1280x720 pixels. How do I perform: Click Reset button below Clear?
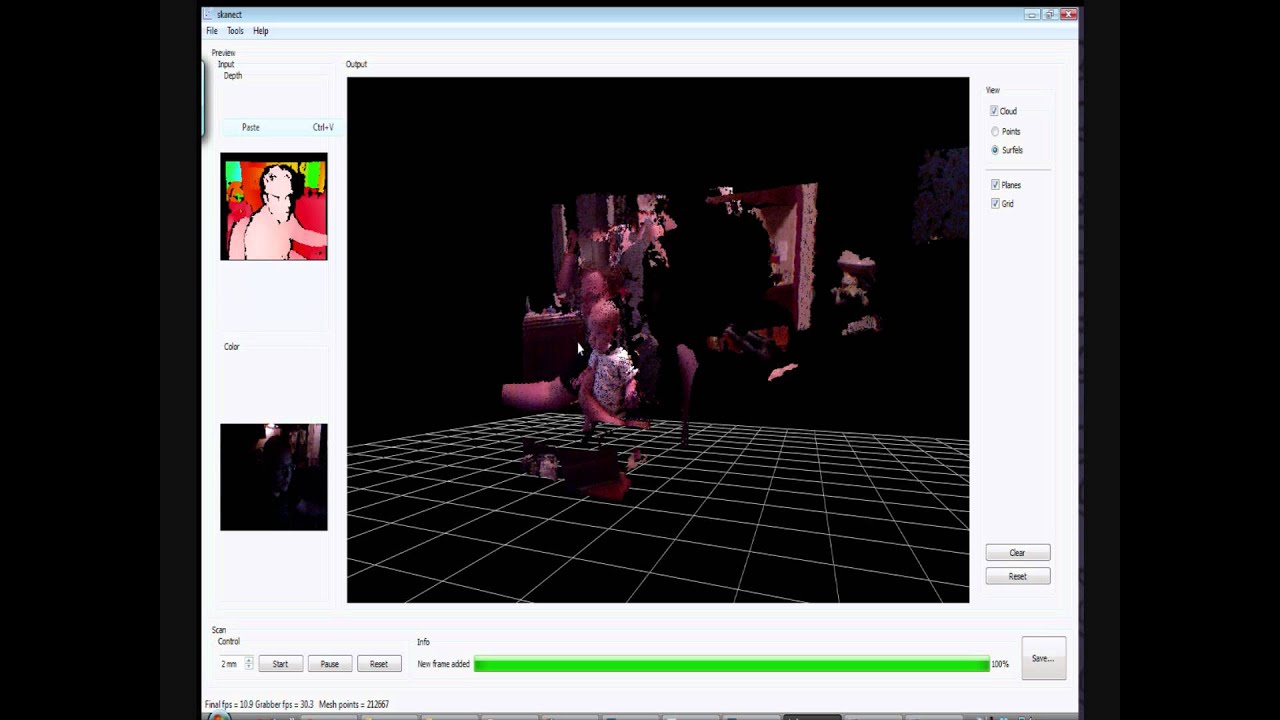[x=1017, y=576]
